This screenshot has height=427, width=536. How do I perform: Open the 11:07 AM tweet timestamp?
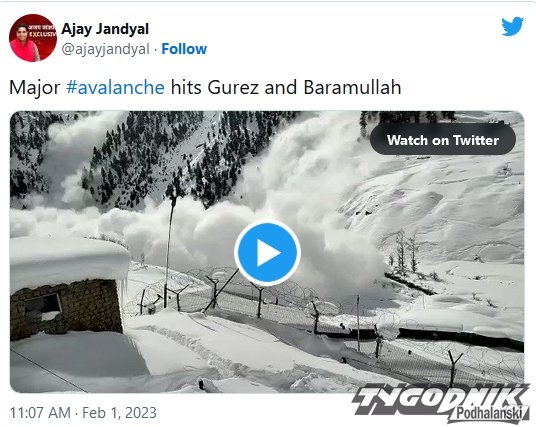[40, 413]
